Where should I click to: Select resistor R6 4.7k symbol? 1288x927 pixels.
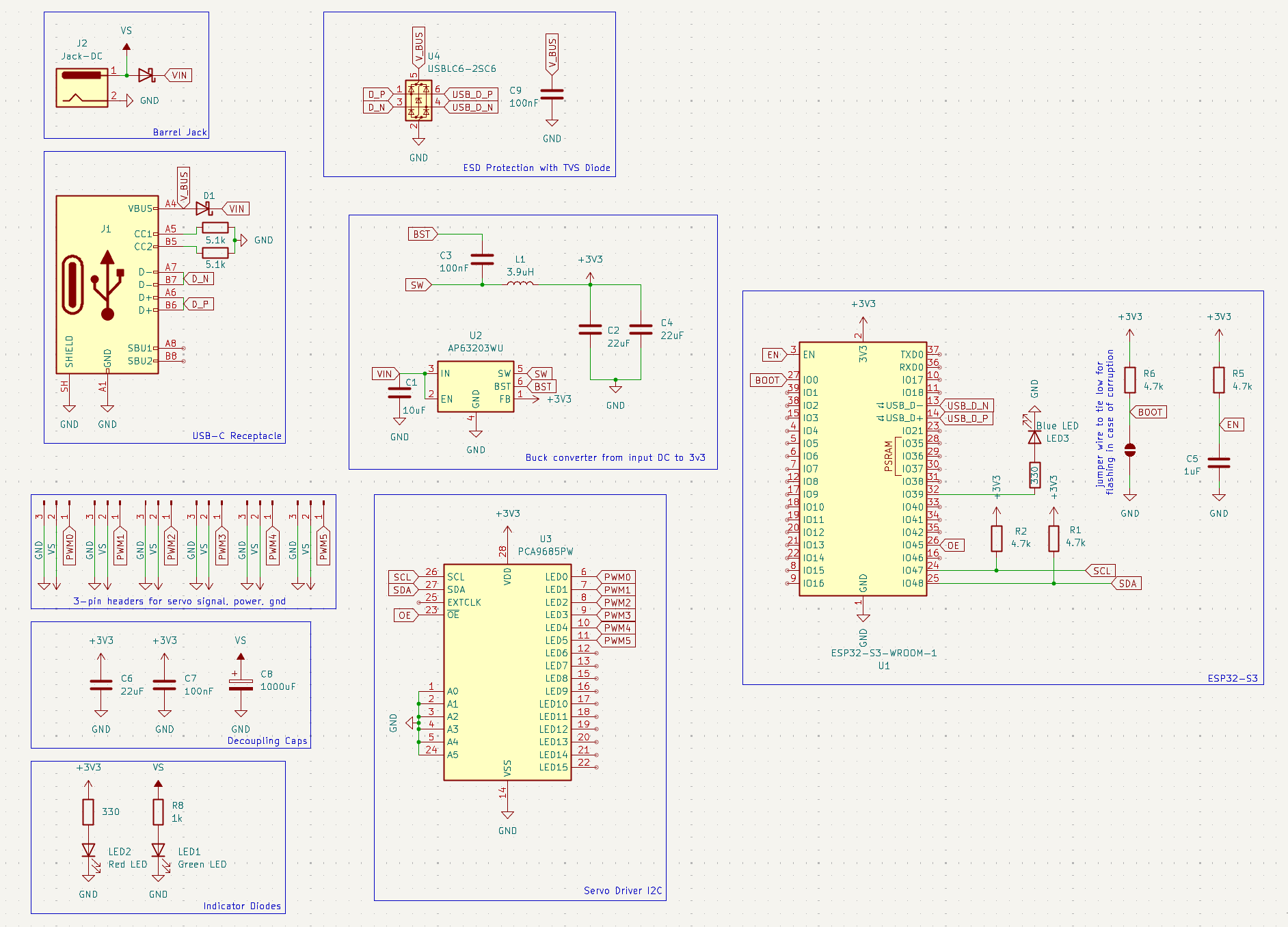1130,380
